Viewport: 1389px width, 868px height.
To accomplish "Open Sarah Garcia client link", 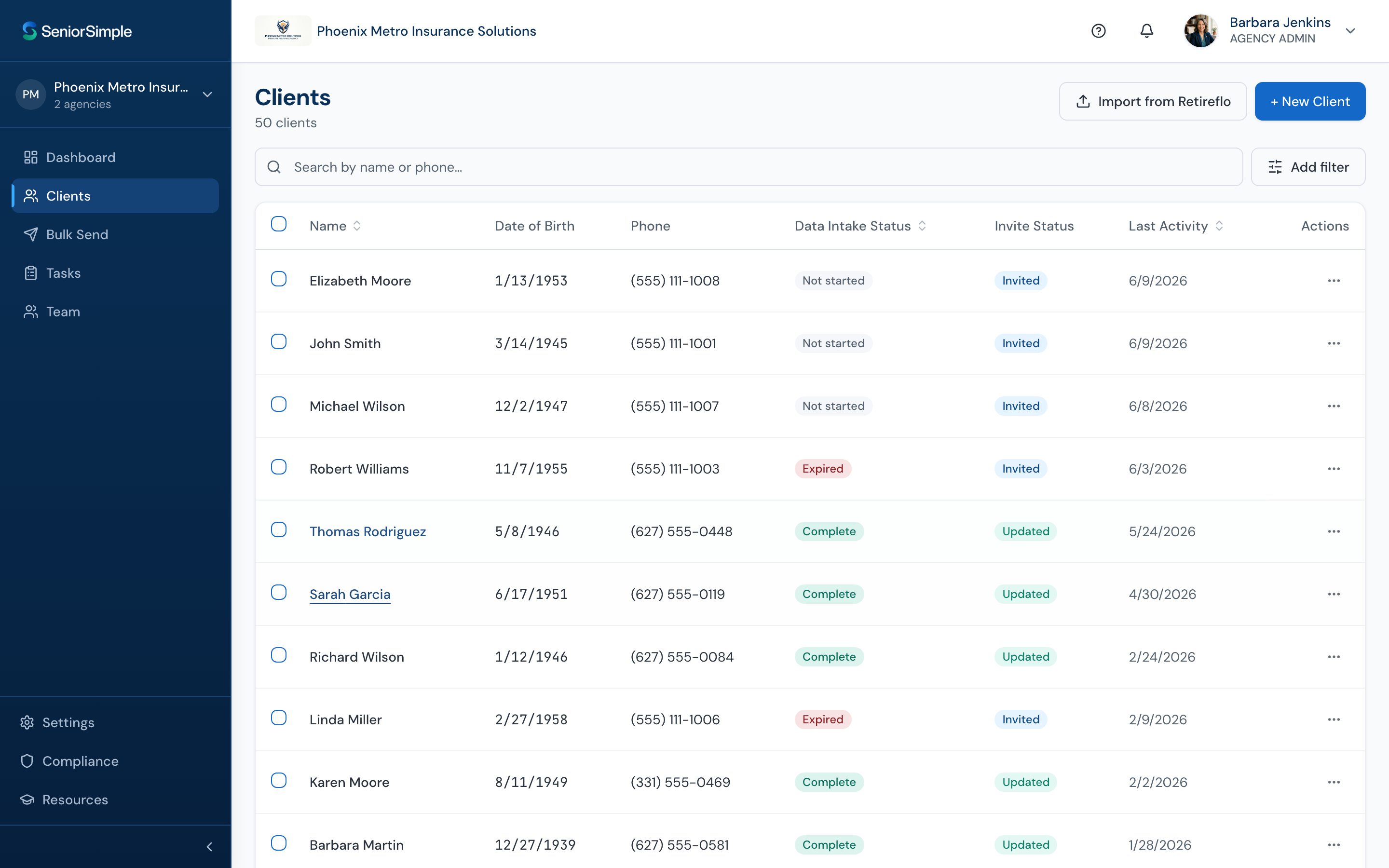I will tap(350, 594).
